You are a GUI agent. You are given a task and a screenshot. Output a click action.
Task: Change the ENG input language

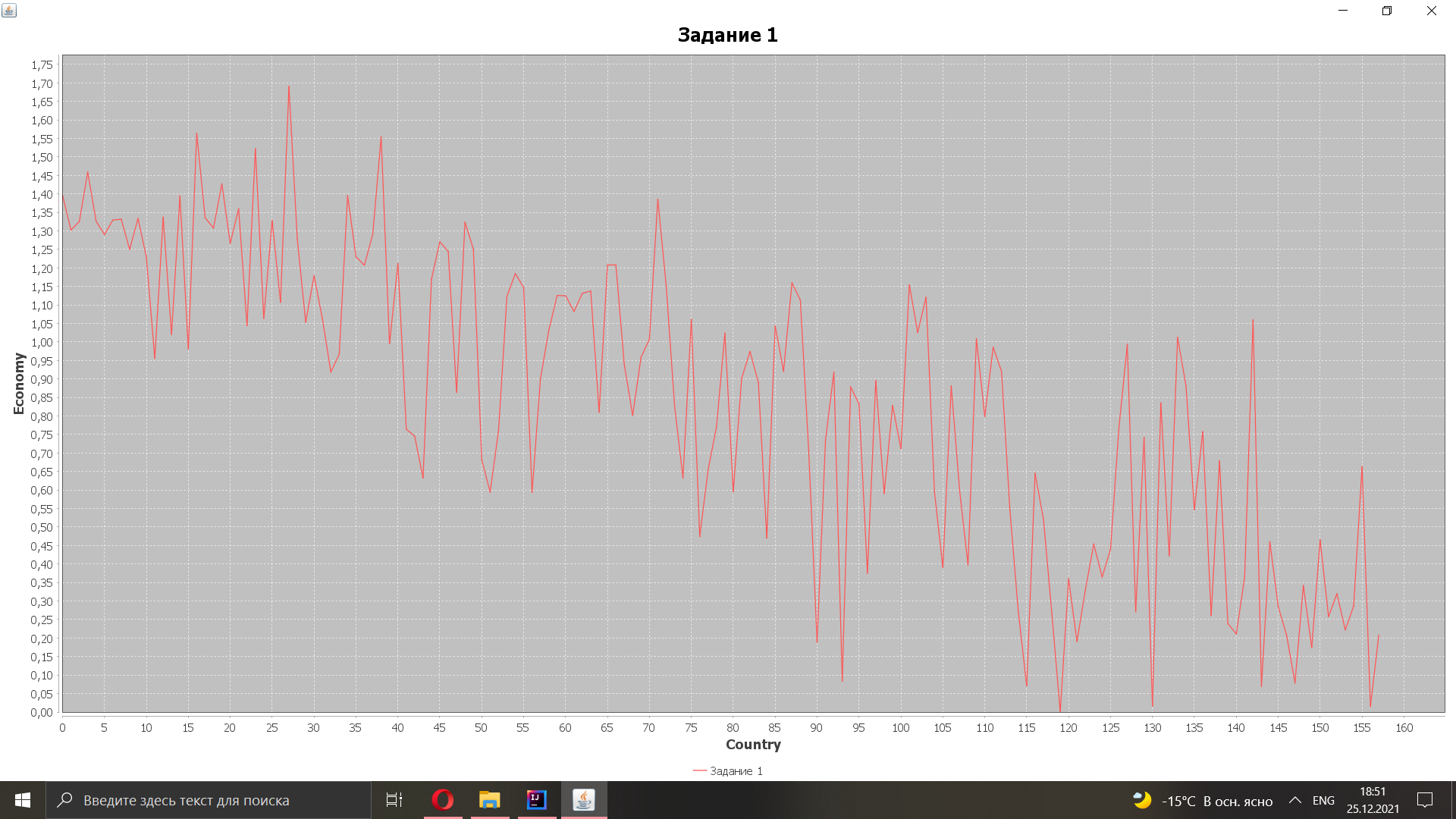[1323, 801]
